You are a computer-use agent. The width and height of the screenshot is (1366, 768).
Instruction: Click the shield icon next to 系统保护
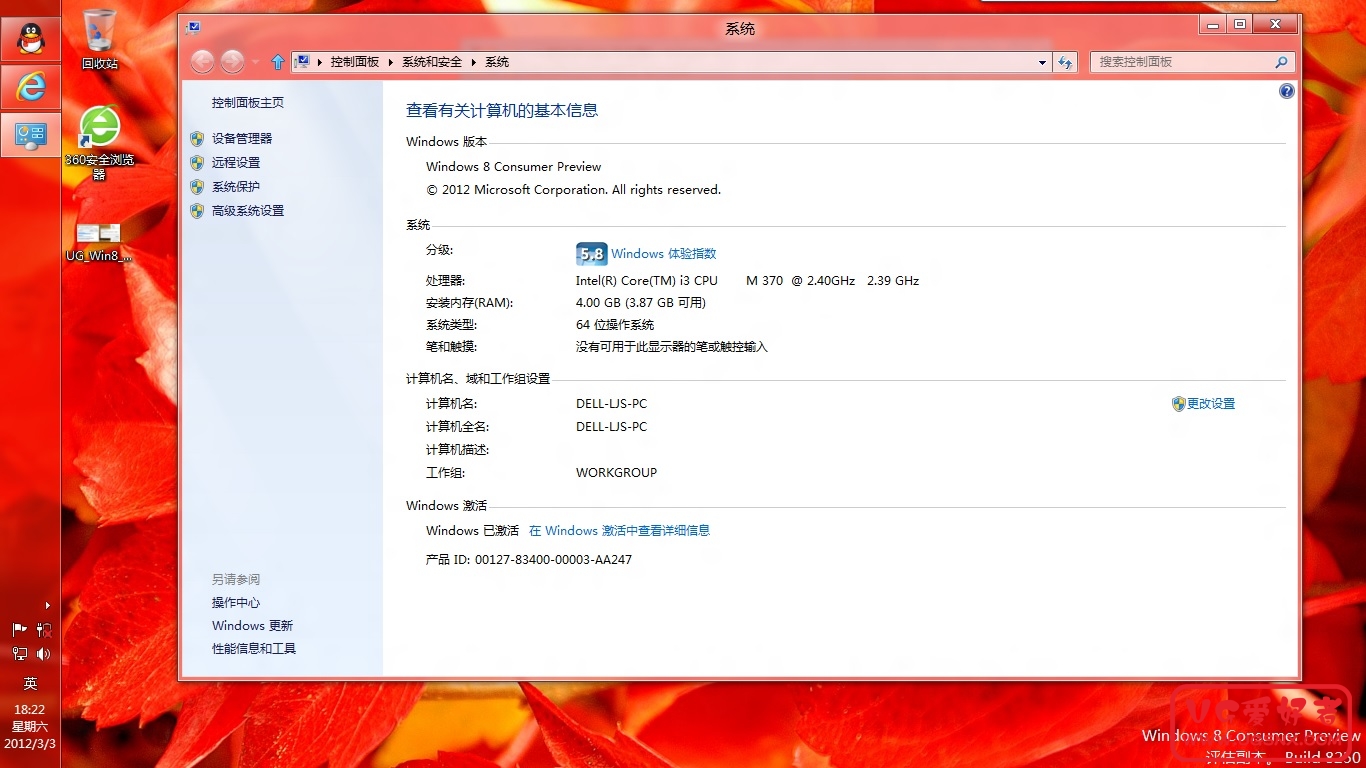coord(197,187)
